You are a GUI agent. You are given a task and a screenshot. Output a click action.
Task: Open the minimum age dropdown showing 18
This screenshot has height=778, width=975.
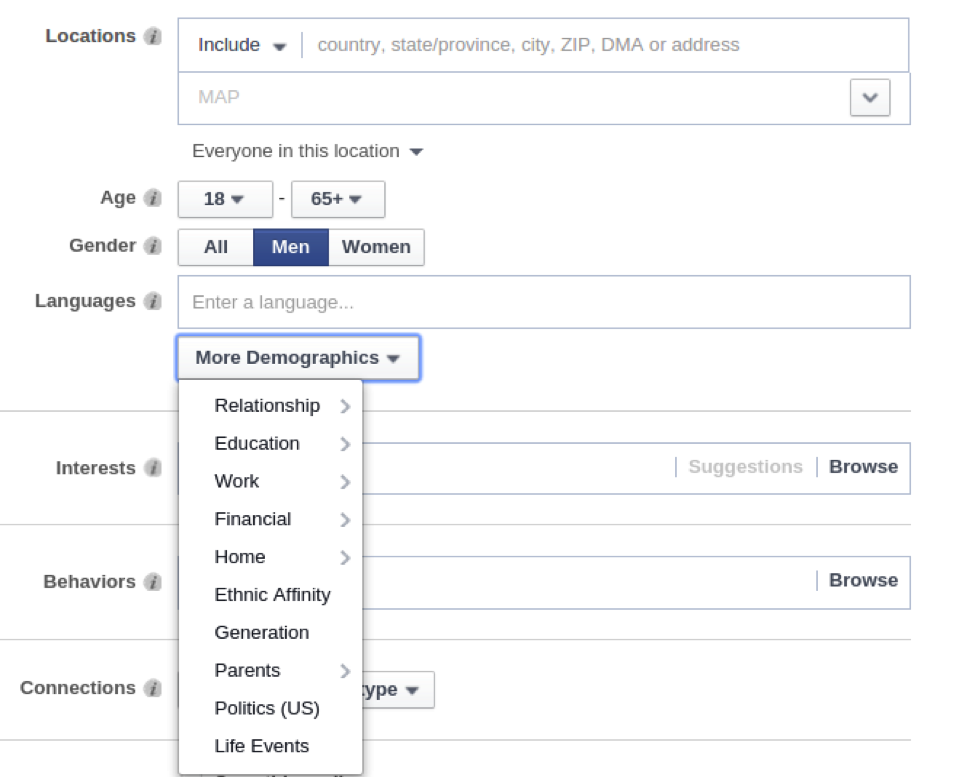click(x=225, y=198)
